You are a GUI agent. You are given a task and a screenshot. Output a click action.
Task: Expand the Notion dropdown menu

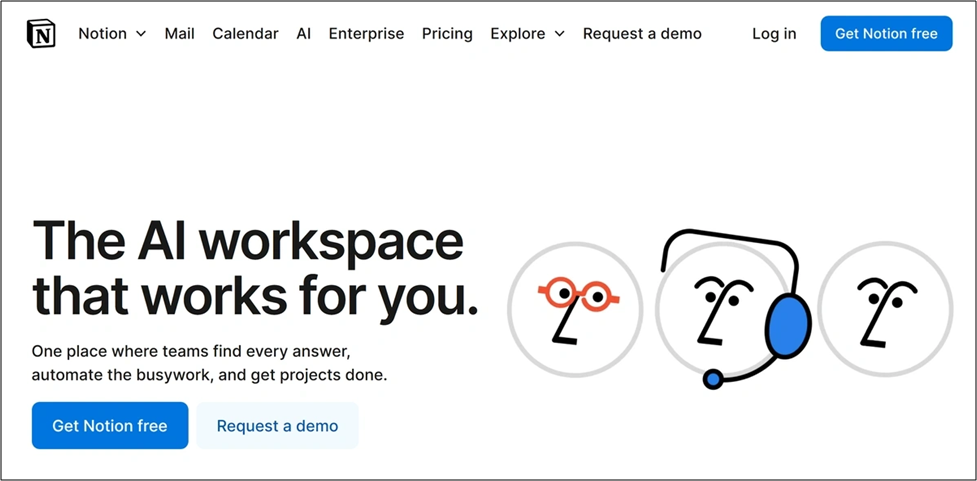click(x=112, y=34)
